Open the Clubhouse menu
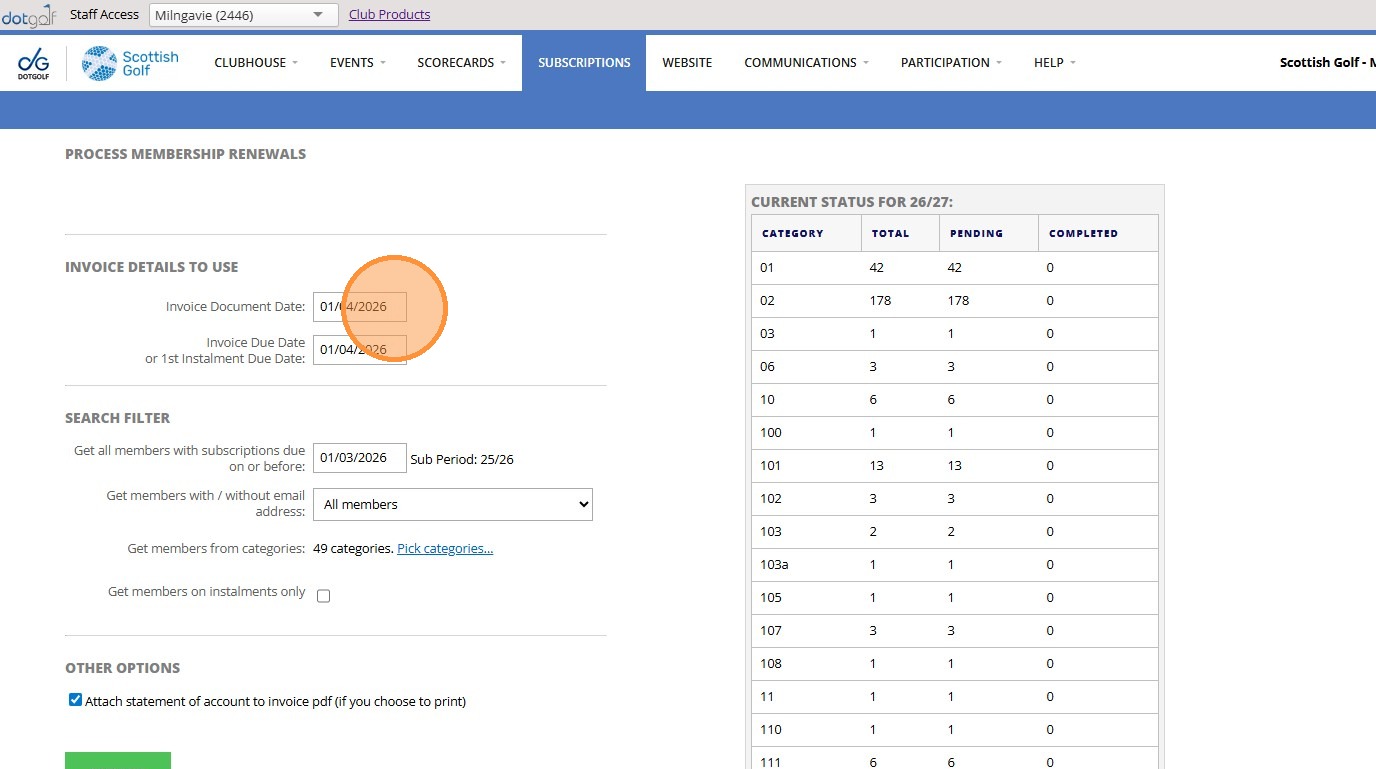This screenshot has width=1376, height=769. (256, 63)
